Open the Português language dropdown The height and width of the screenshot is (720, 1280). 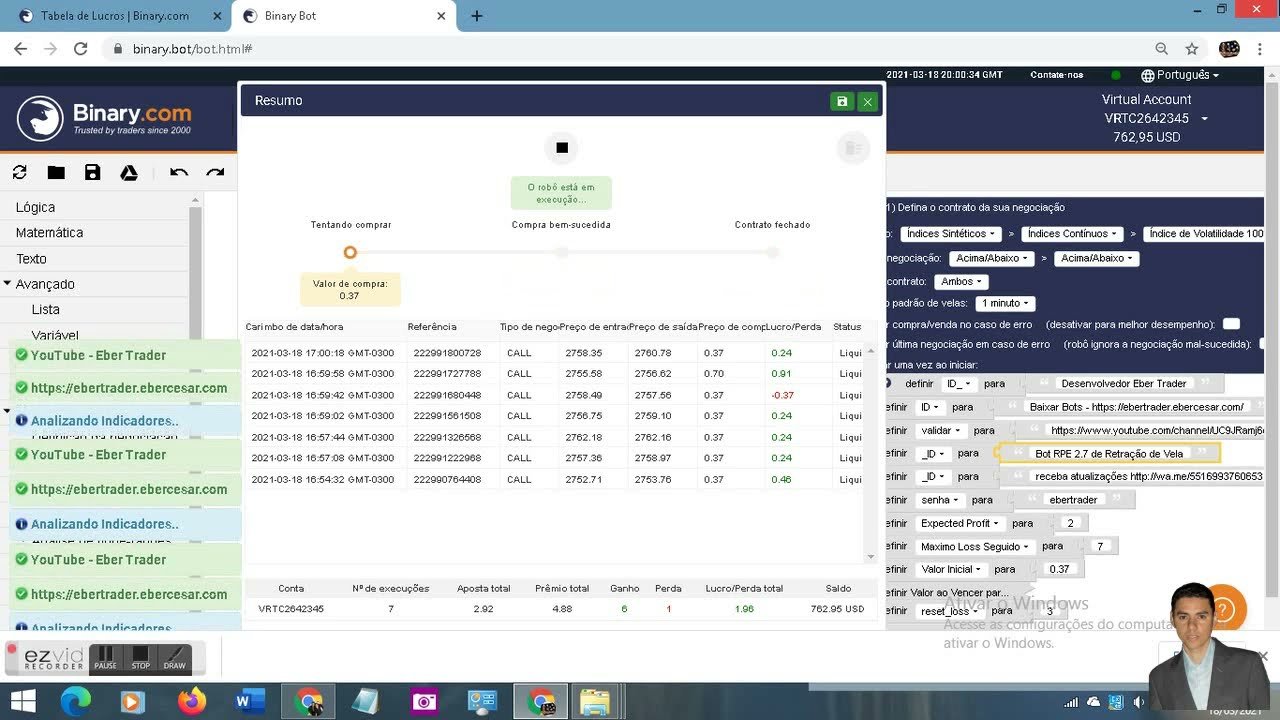[1180, 75]
